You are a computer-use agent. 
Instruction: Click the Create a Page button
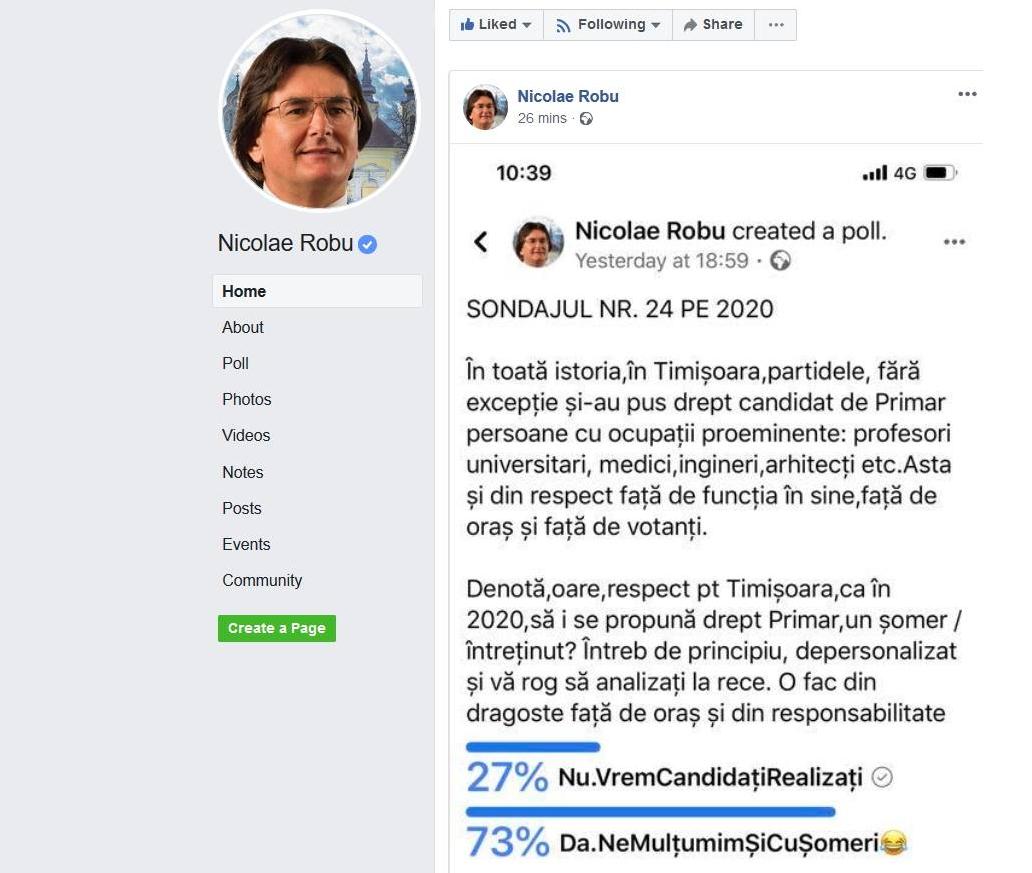coord(277,628)
